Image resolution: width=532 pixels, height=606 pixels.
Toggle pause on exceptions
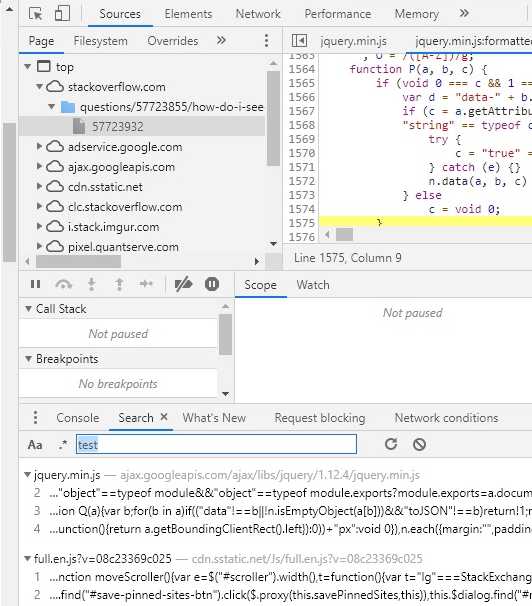click(x=212, y=284)
